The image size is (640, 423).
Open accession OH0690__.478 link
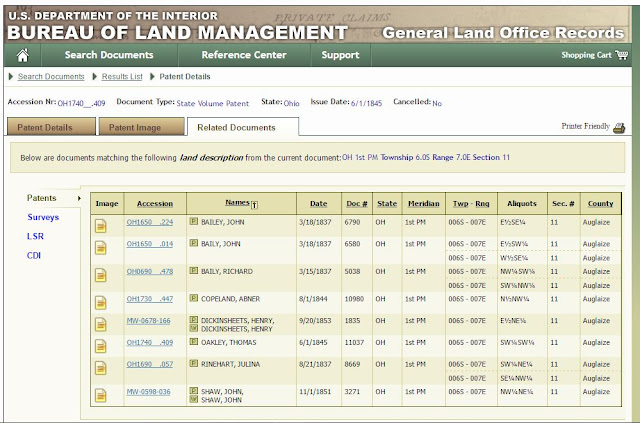[150, 271]
